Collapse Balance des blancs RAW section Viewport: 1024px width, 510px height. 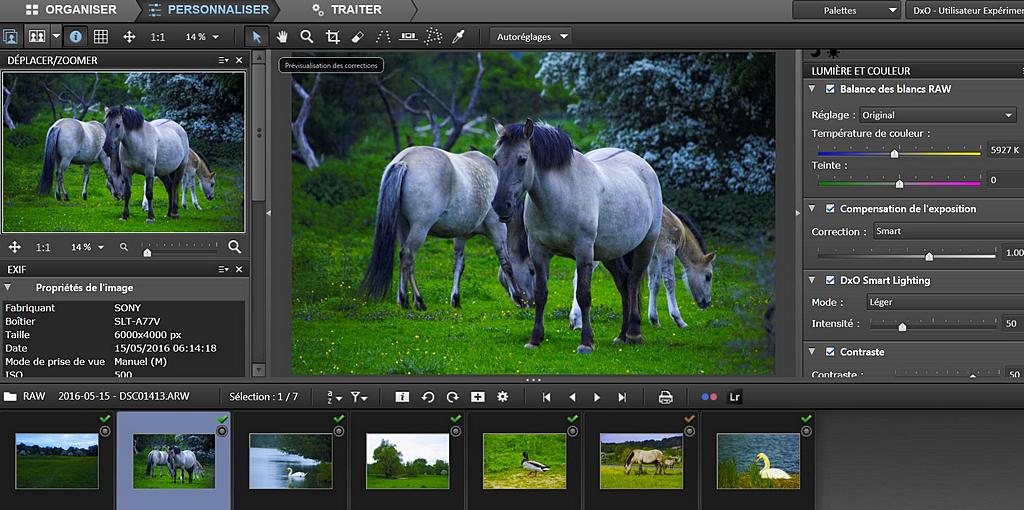coord(812,89)
